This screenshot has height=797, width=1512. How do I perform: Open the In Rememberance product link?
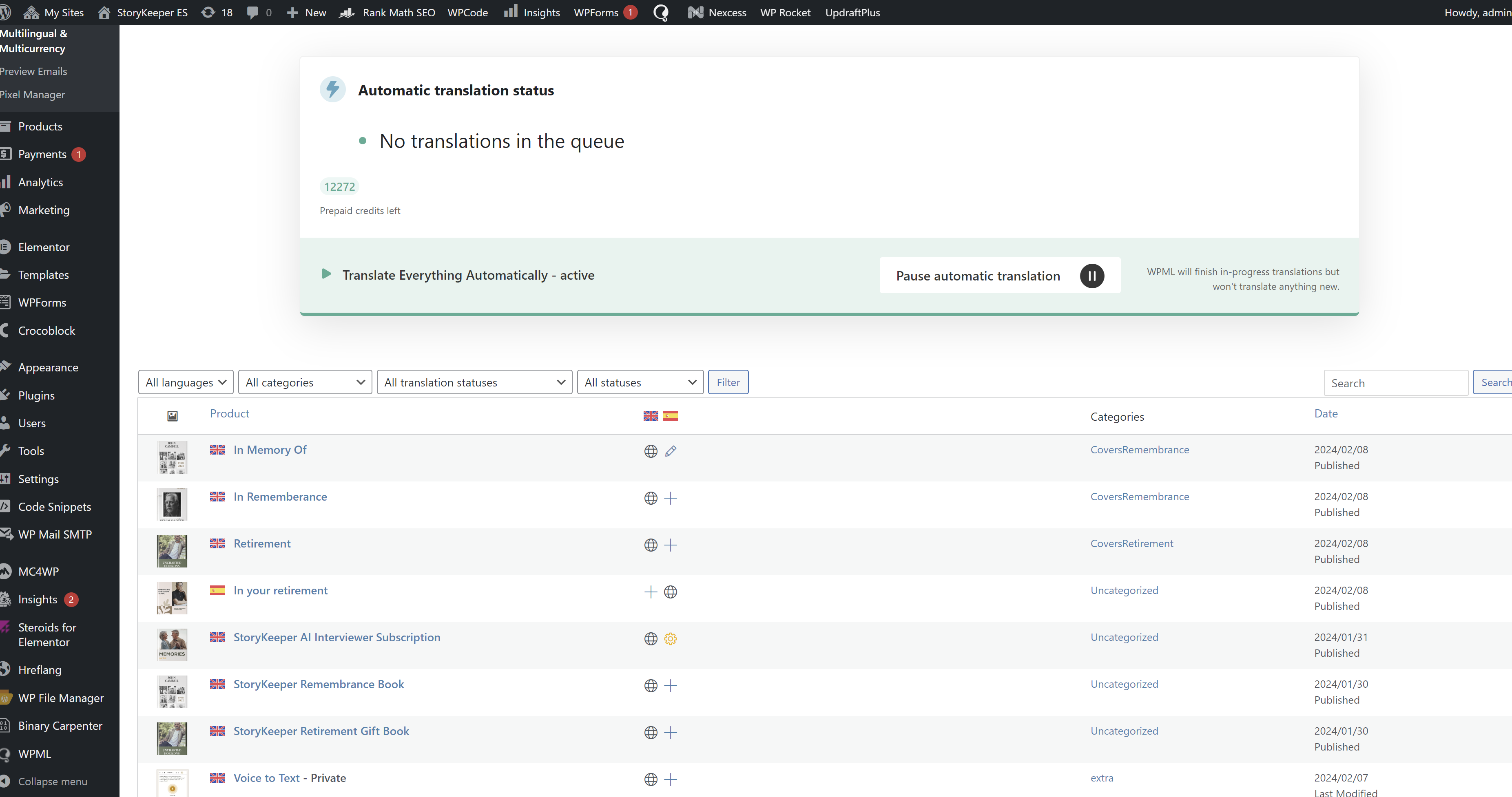(280, 497)
